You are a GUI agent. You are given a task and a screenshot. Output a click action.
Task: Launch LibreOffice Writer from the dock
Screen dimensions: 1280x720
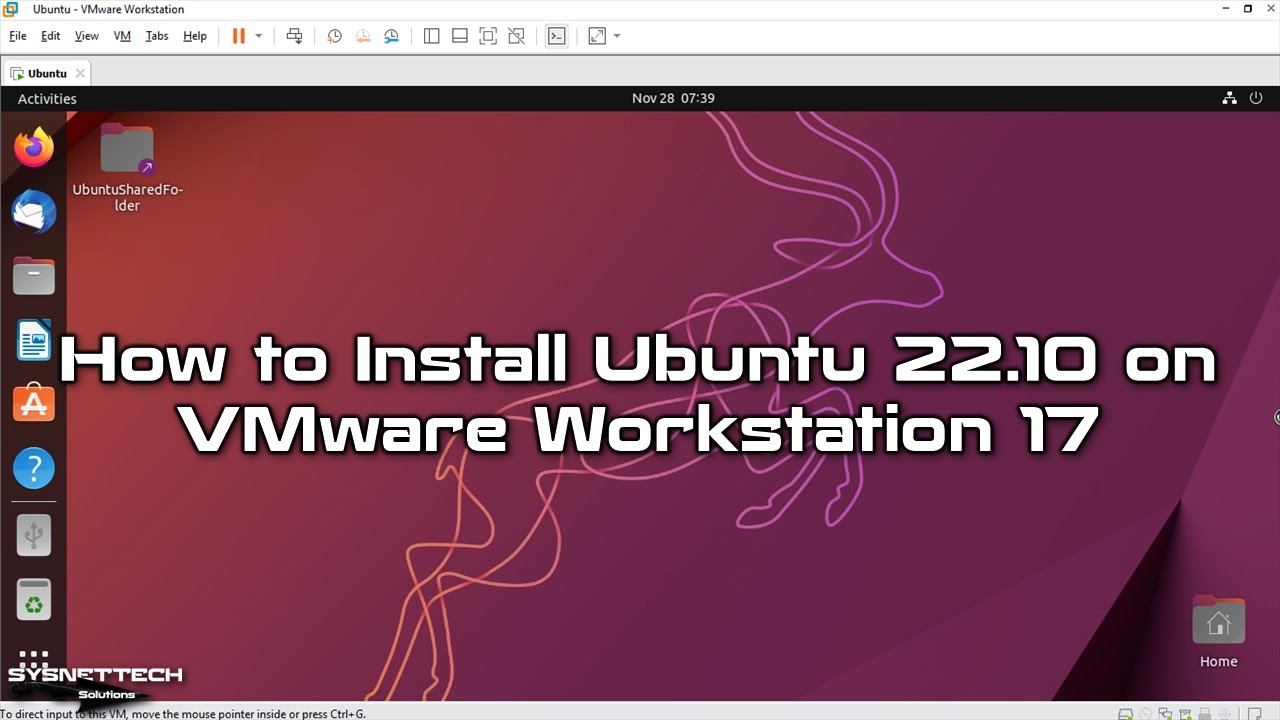[x=34, y=340]
